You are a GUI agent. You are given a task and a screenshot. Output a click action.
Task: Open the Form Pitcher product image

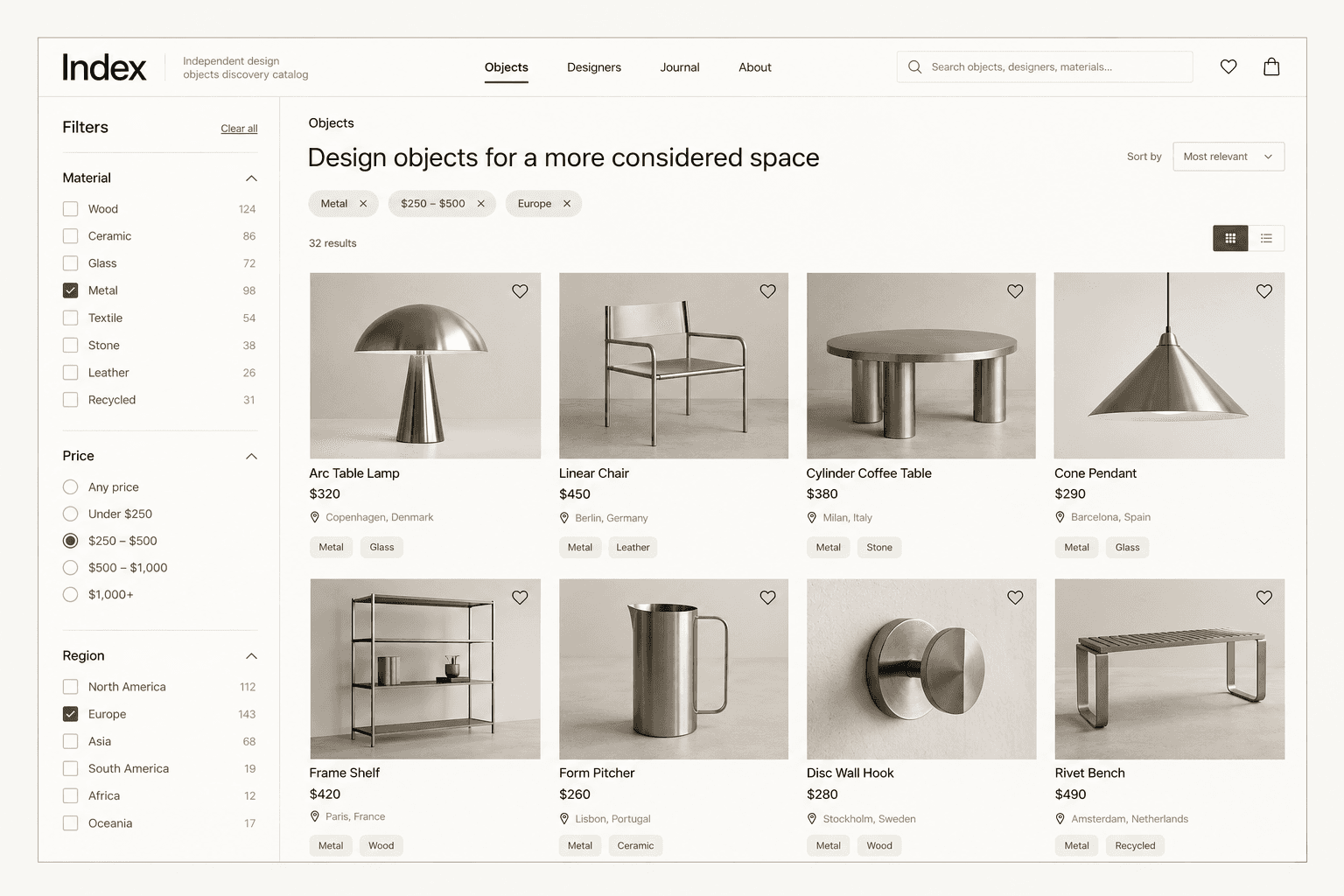point(674,669)
